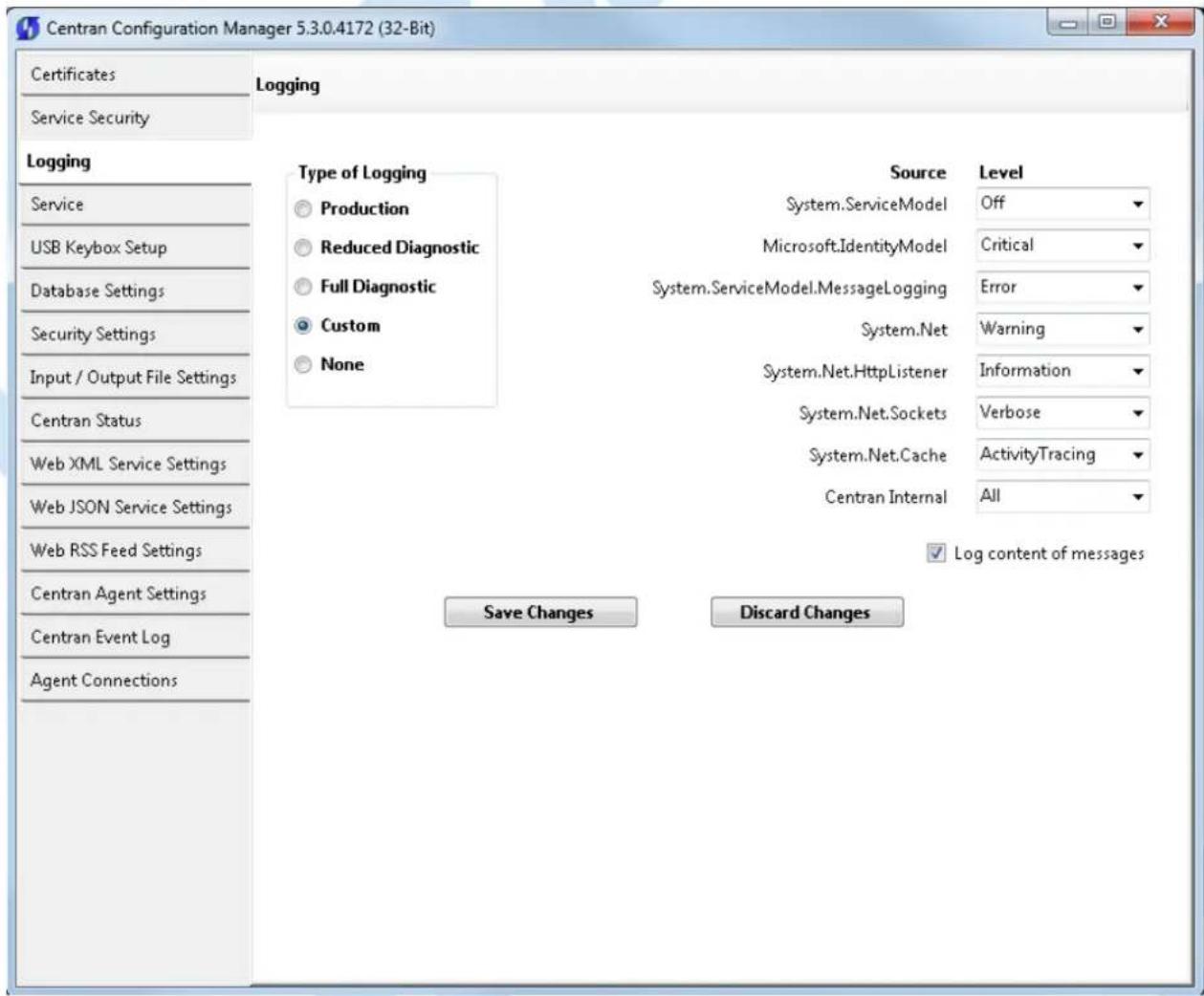Select the Logging sidebar tab

tap(135, 162)
